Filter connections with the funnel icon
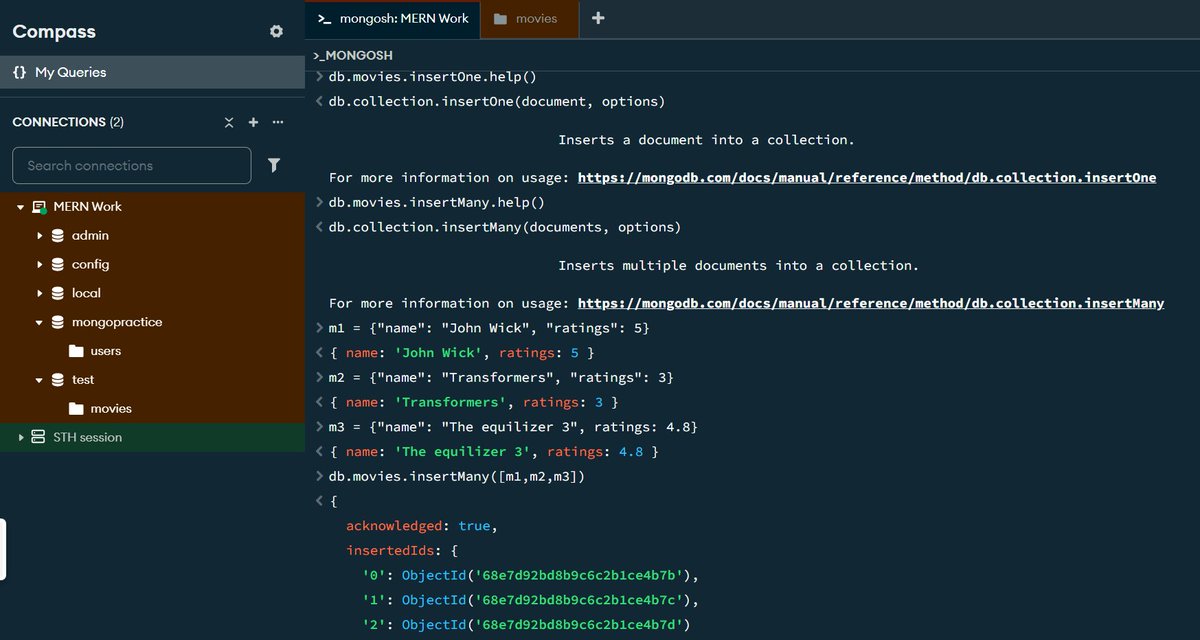The width and height of the screenshot is (1200, 640). [274, 165]
